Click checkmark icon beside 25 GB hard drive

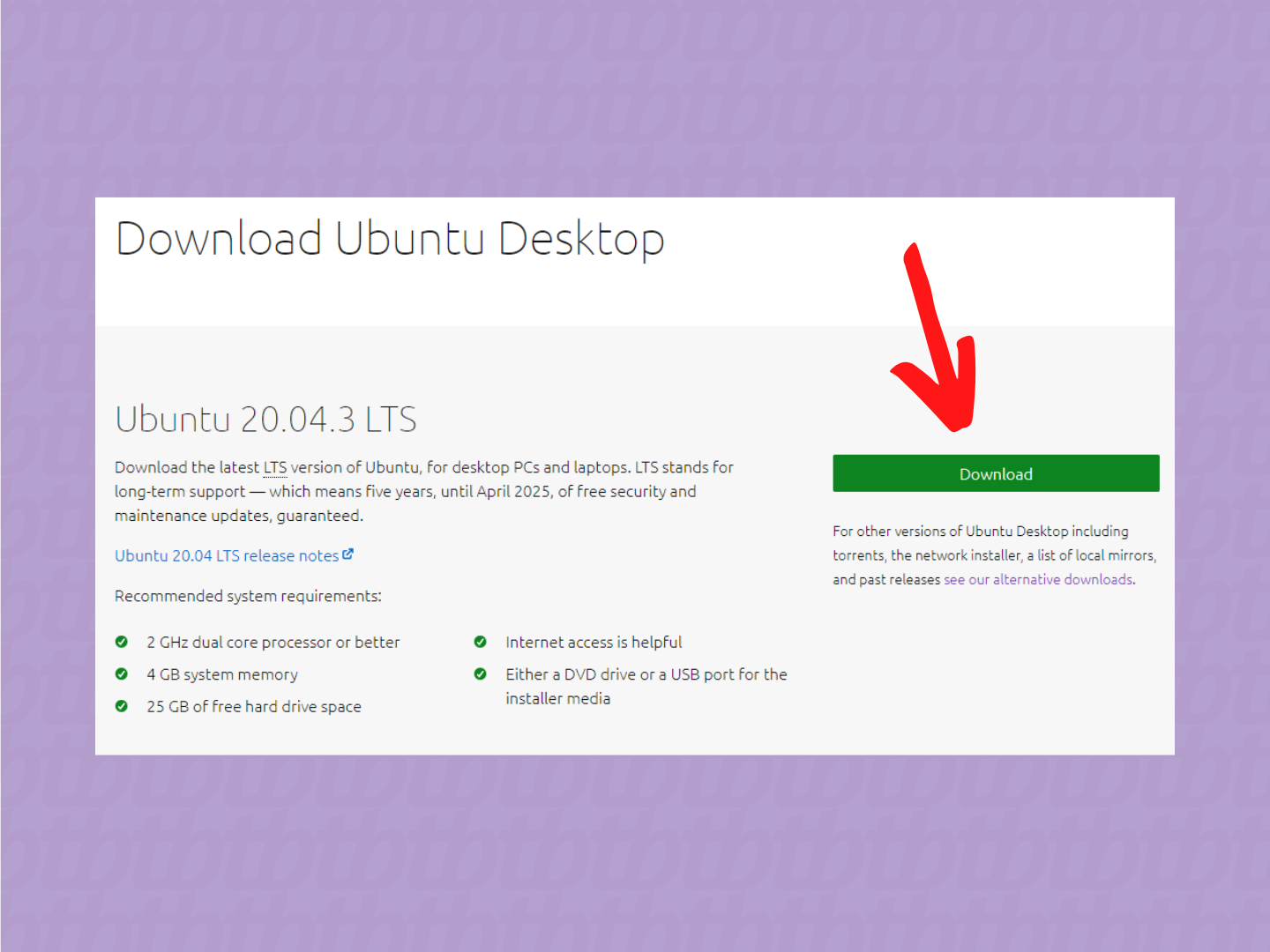click(122, 706)
